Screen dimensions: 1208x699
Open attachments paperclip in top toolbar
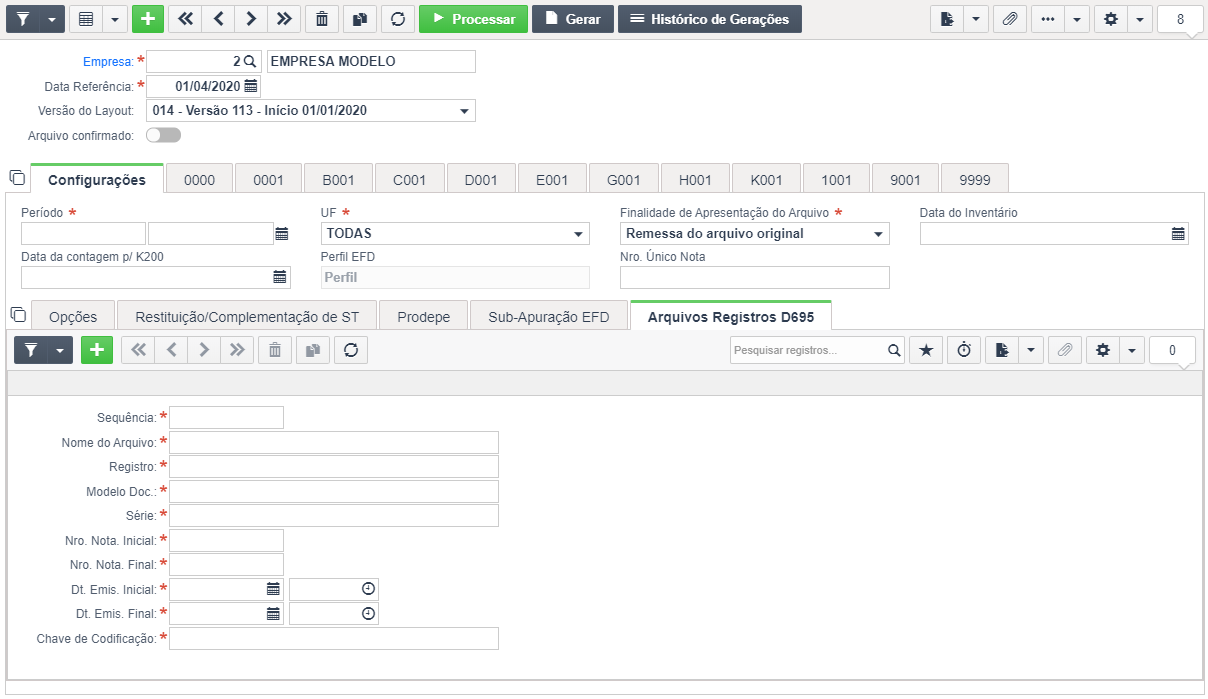pyautogui.click(x=1010, y=19)
